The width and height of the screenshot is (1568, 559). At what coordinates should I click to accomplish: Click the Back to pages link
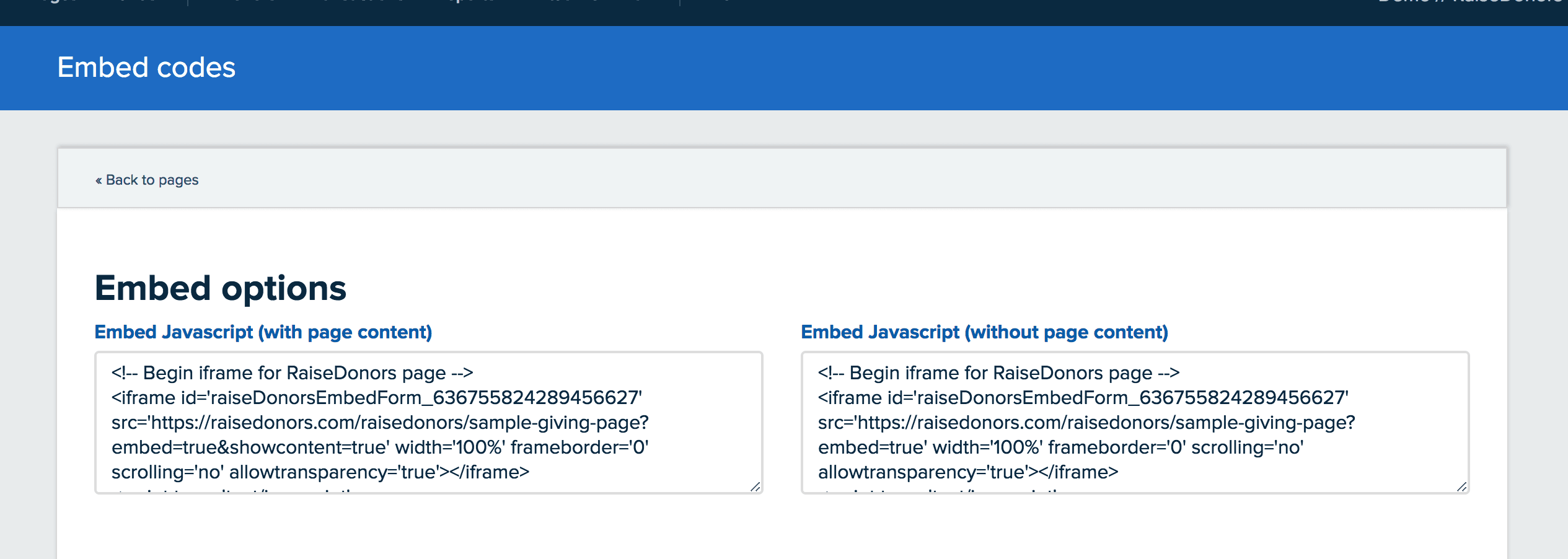(152, 180)
